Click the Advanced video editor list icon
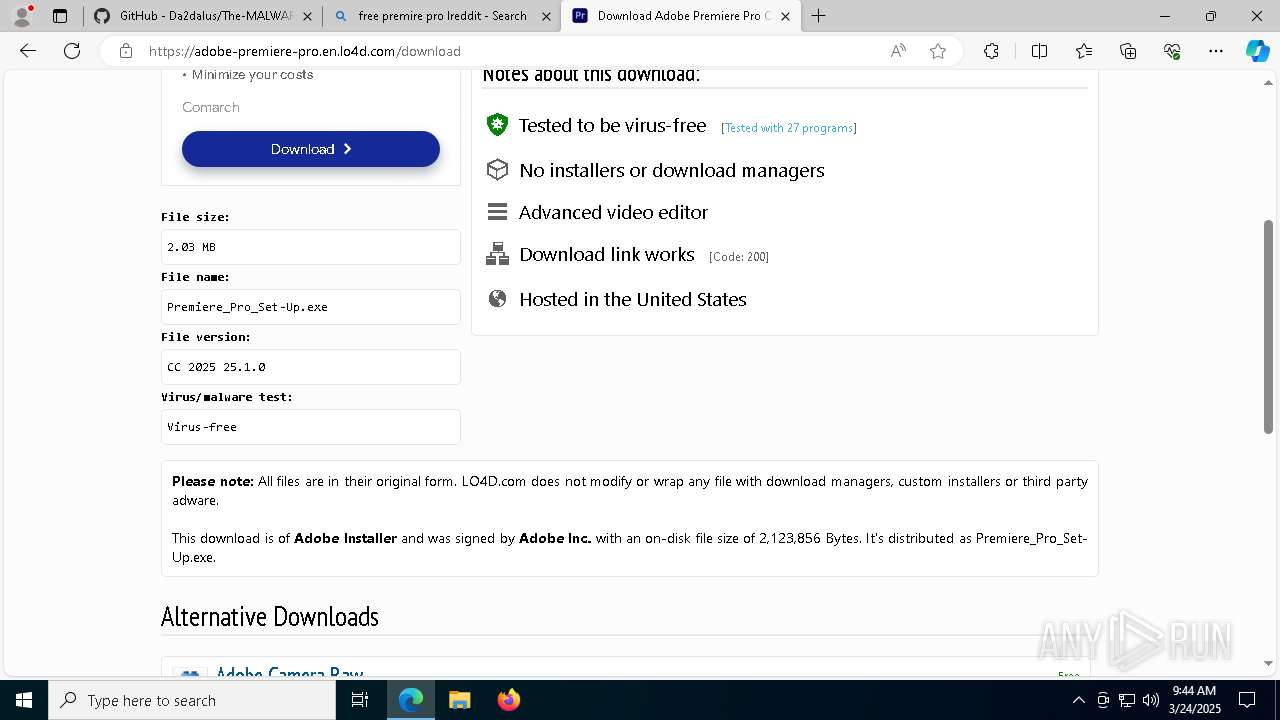 tap(497, 212)
